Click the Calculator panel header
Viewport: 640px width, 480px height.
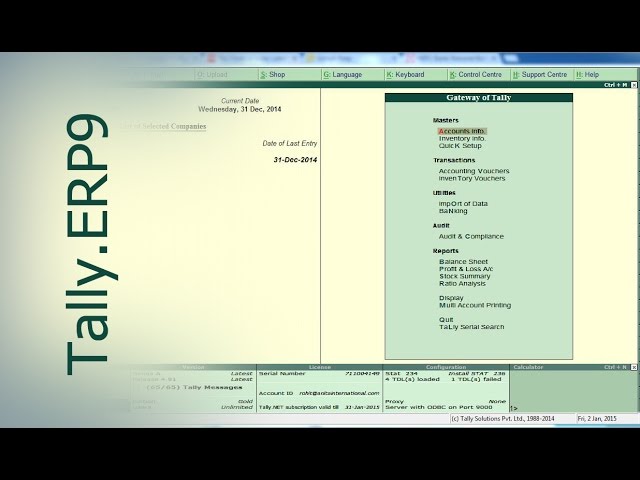(573, 367)
